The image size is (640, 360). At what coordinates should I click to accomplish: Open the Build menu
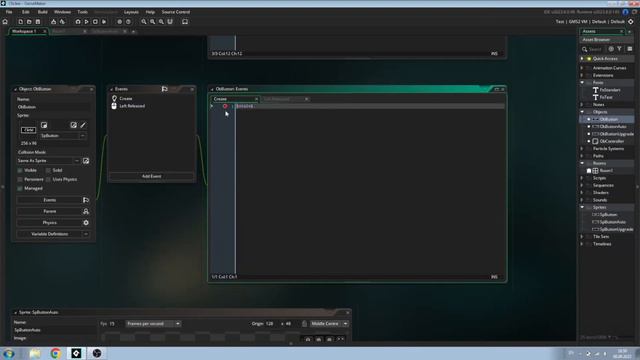(x=42, y=12)
